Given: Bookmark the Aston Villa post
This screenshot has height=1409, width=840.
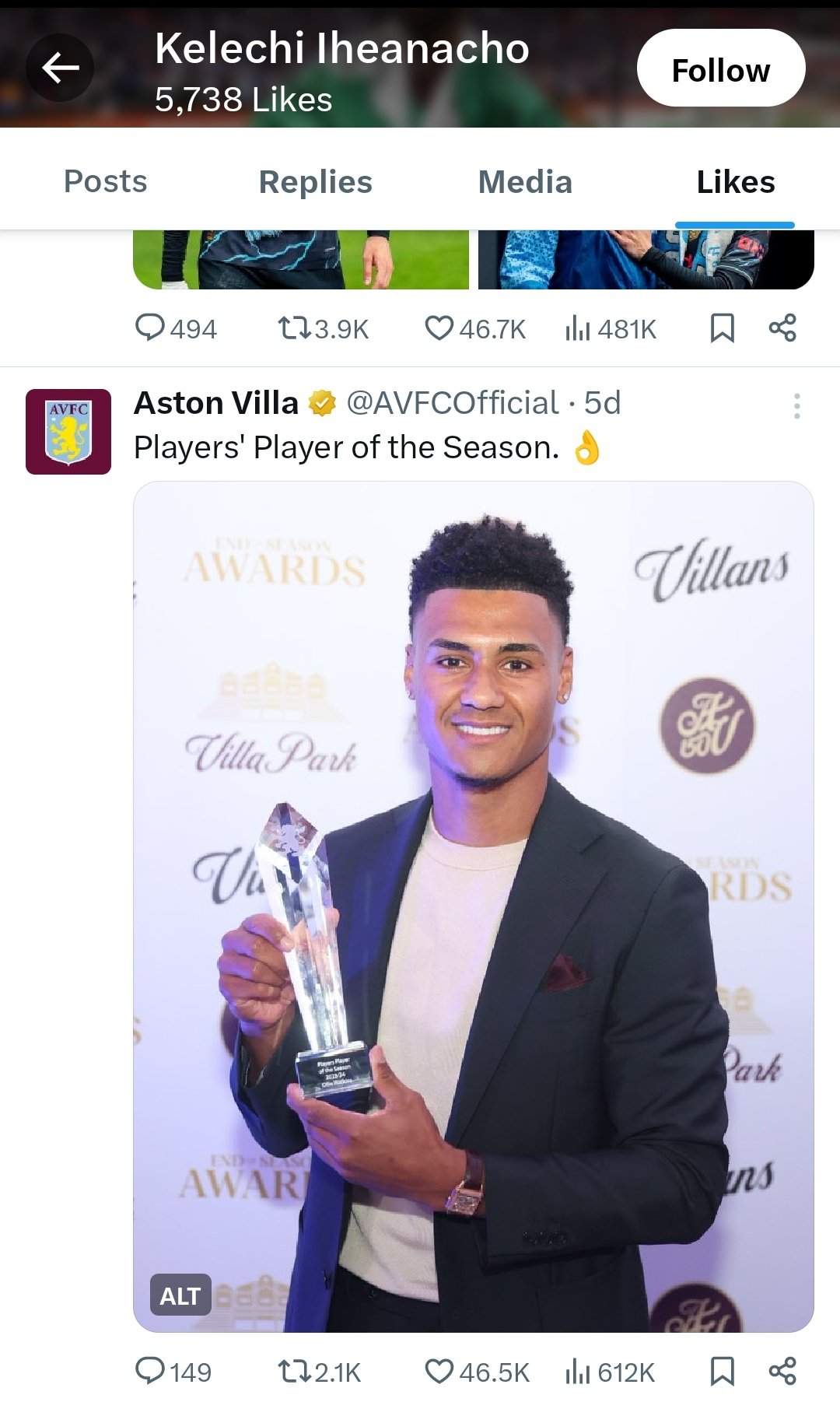Looking at the screenshot, I should point(722,1371).
